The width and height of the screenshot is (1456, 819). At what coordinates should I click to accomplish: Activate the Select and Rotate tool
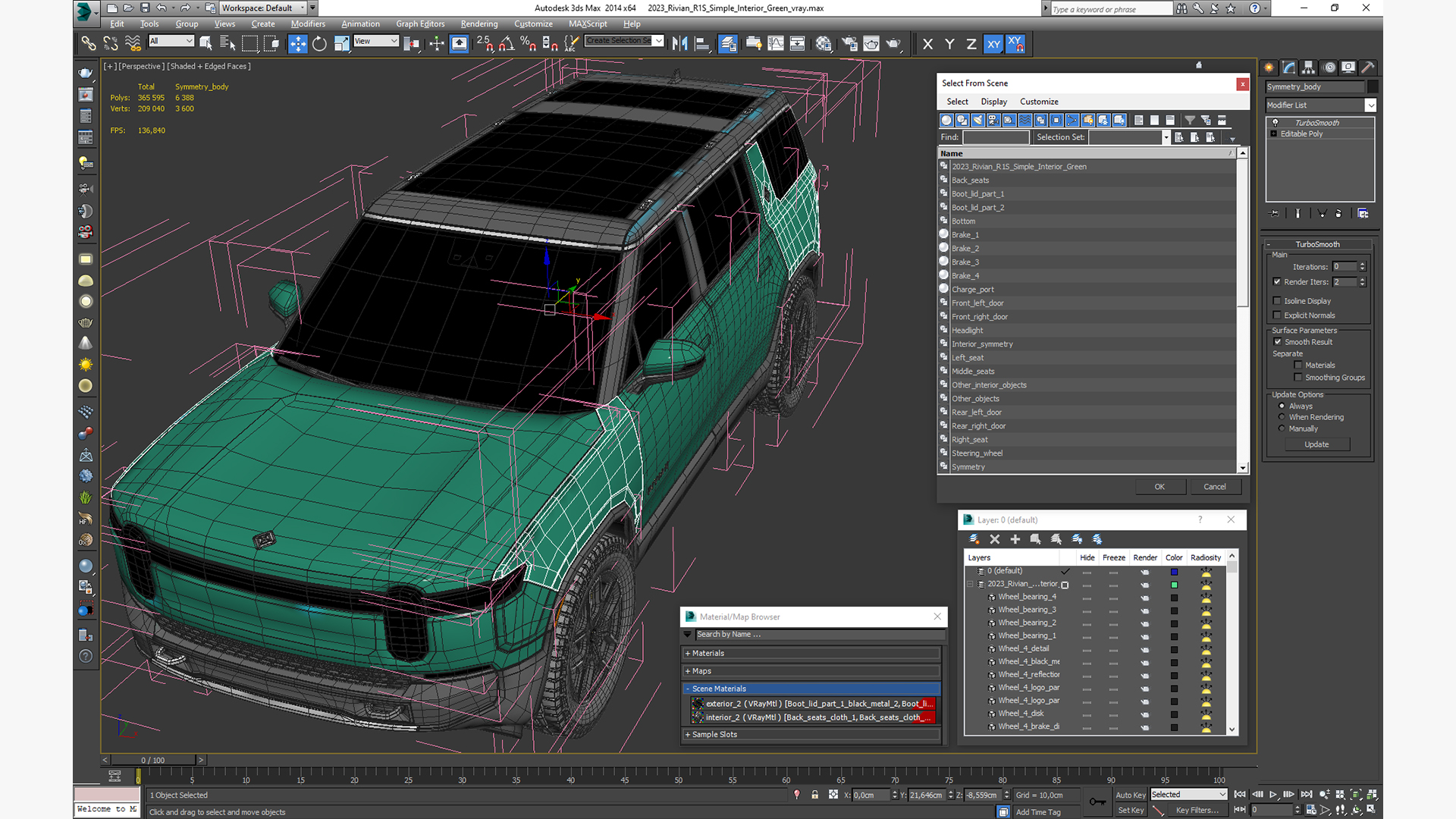click(319, 44)
